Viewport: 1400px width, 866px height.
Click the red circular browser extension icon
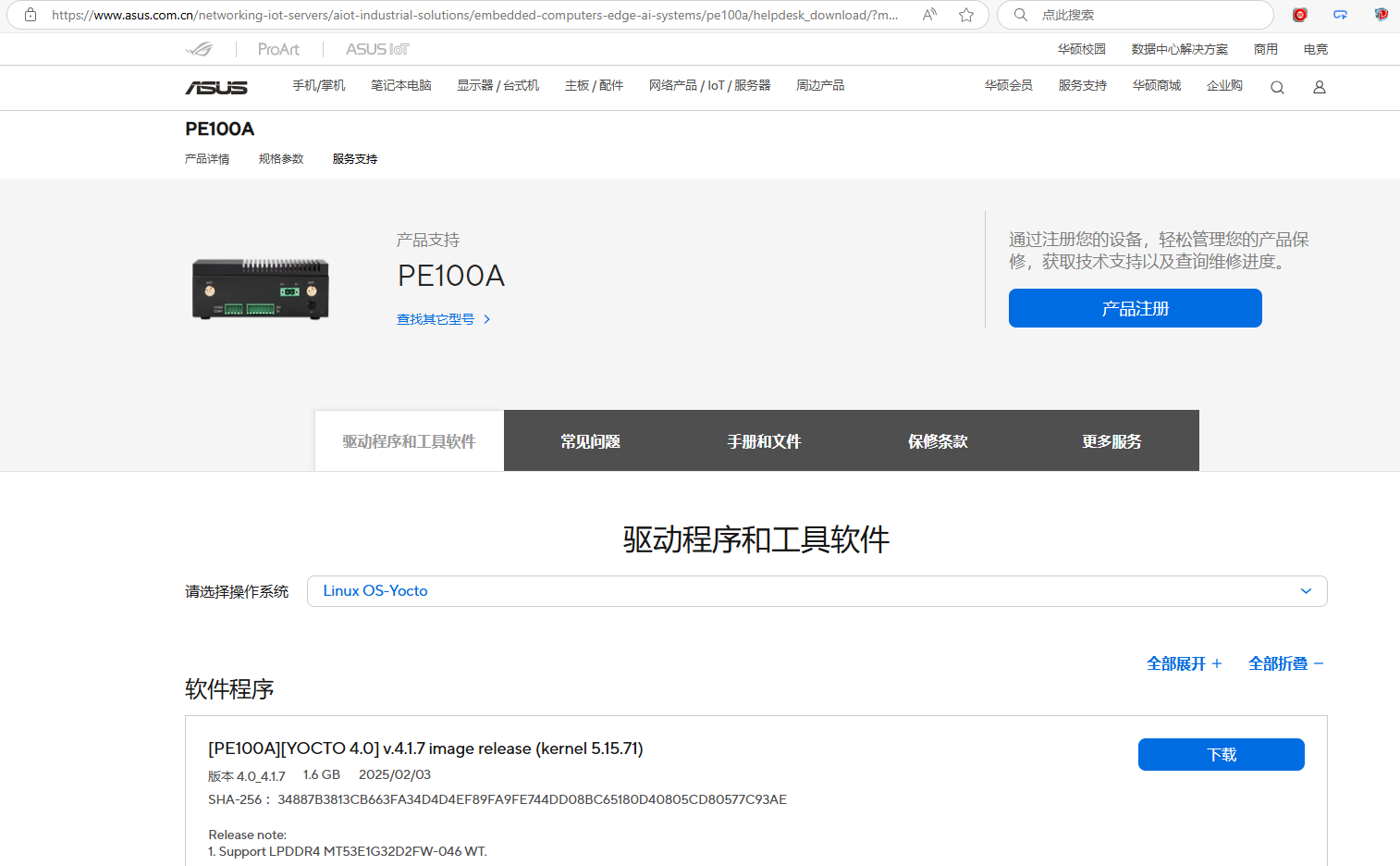pos(1300,15)
